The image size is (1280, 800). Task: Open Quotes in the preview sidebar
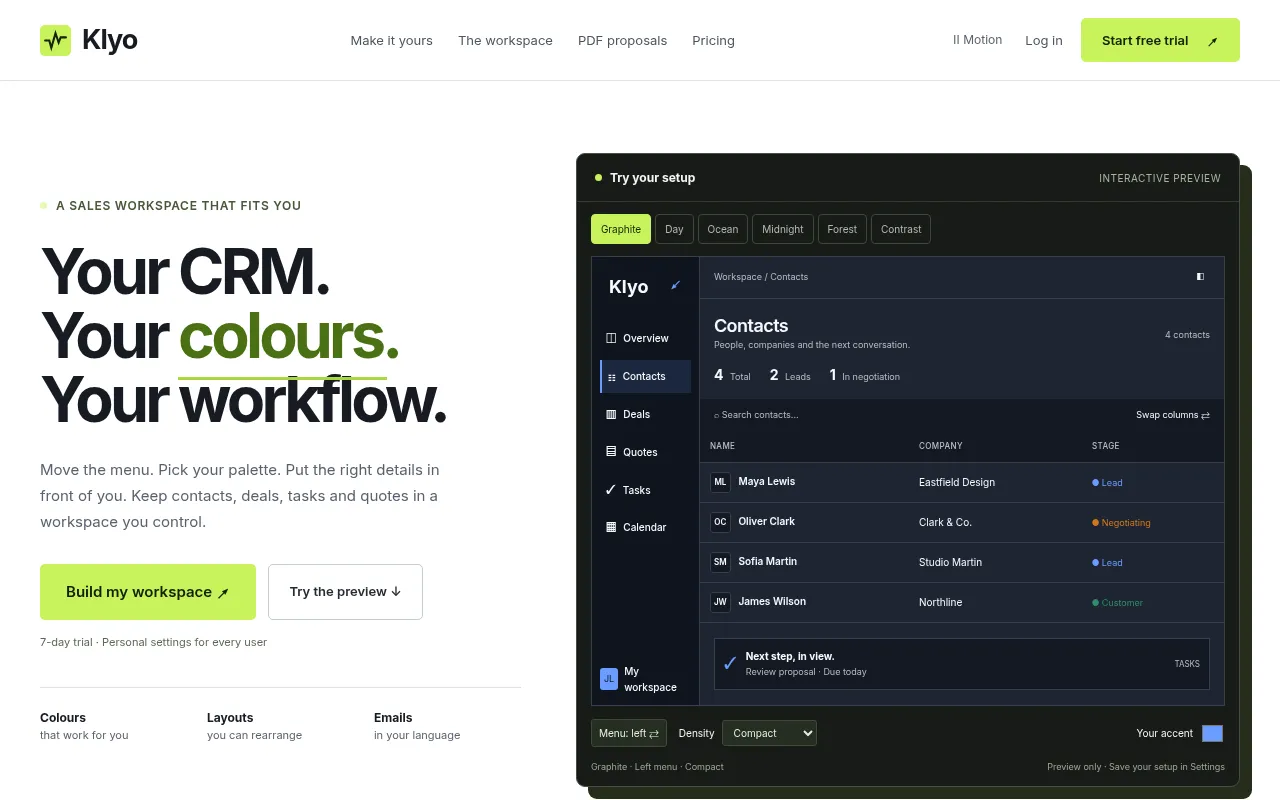click(645, 452)
